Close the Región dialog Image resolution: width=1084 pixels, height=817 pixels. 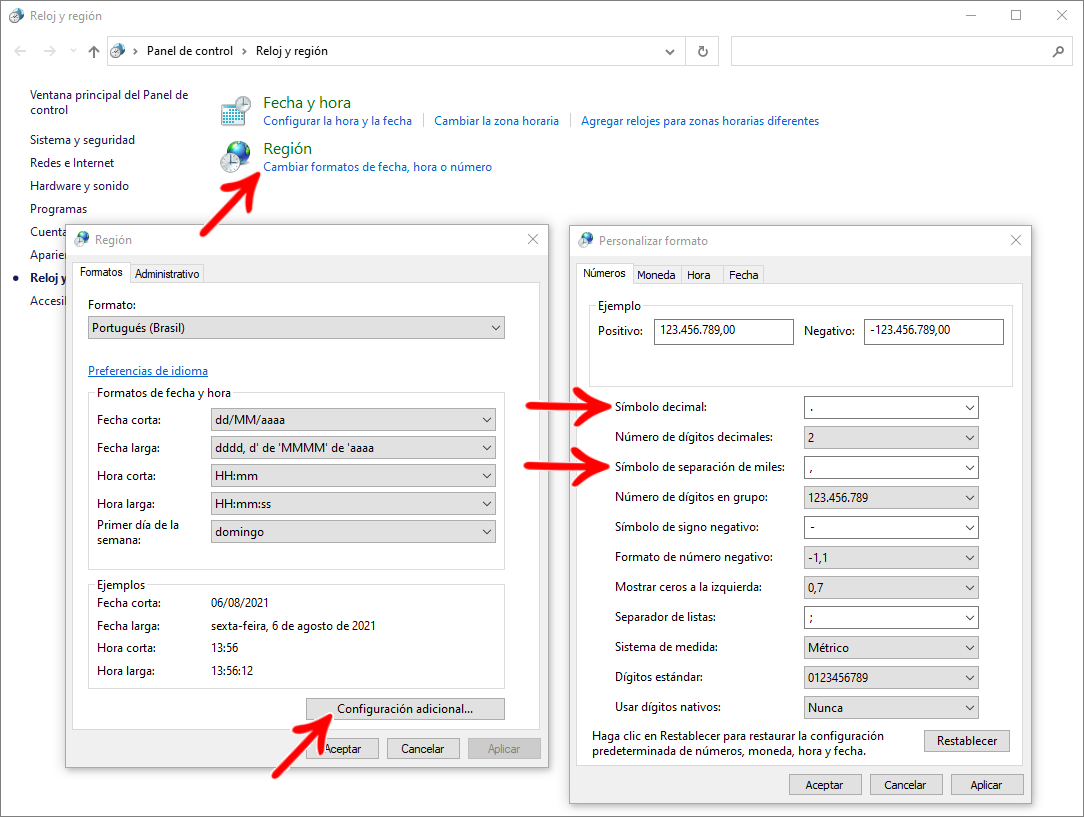[532, 239]
